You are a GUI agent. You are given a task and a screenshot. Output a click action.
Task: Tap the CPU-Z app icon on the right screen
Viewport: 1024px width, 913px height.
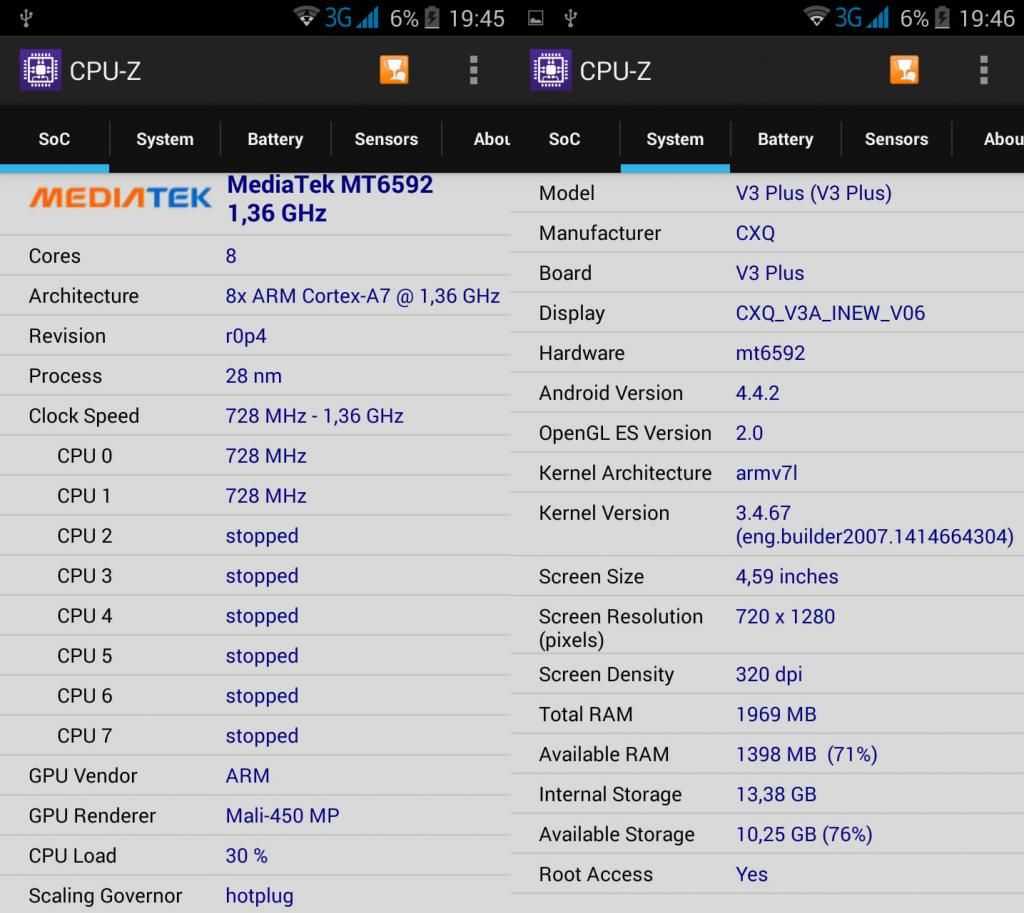click(x=551, y=70)
